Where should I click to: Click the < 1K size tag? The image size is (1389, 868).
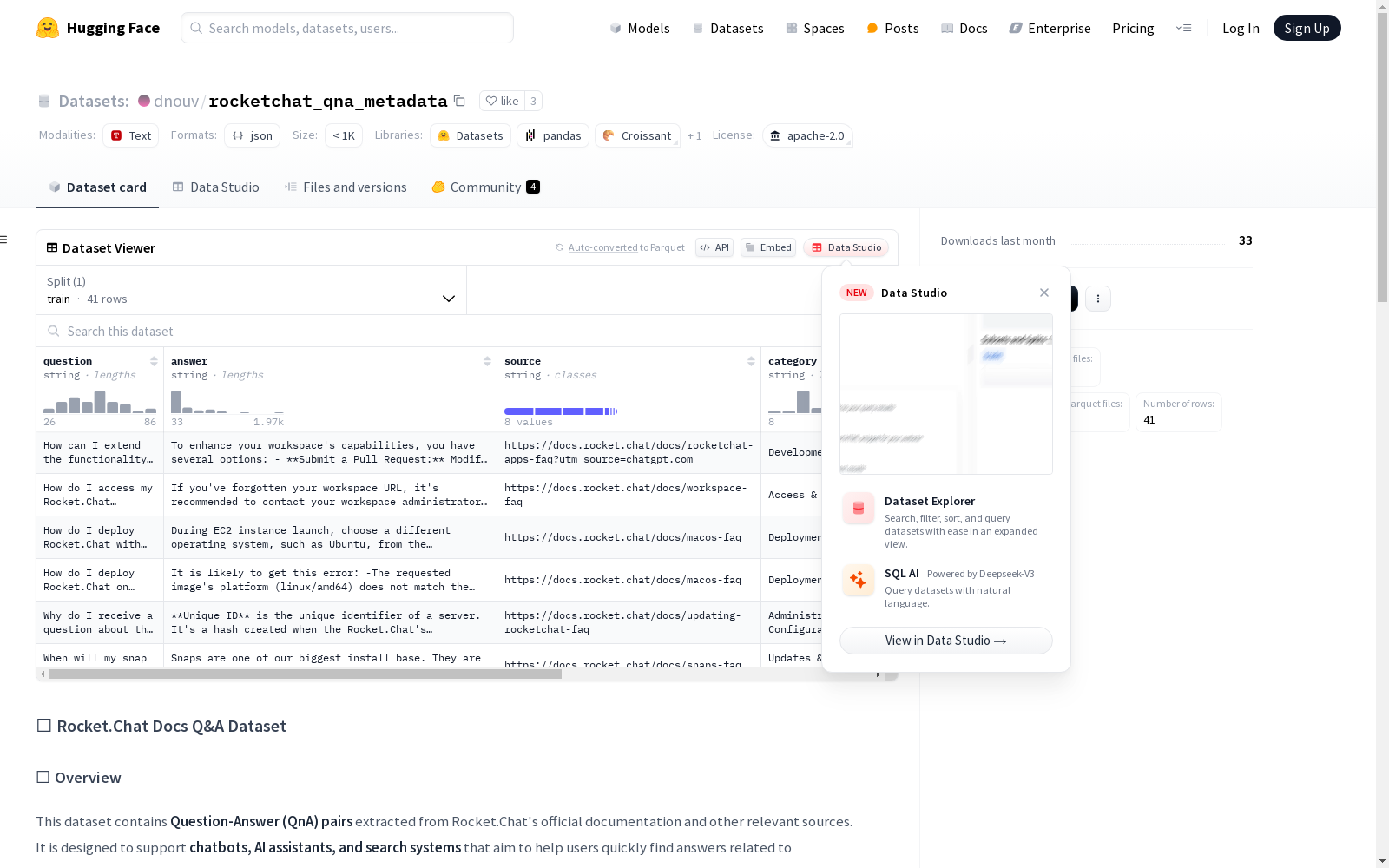pyautogui.click(x=344, y=135)
